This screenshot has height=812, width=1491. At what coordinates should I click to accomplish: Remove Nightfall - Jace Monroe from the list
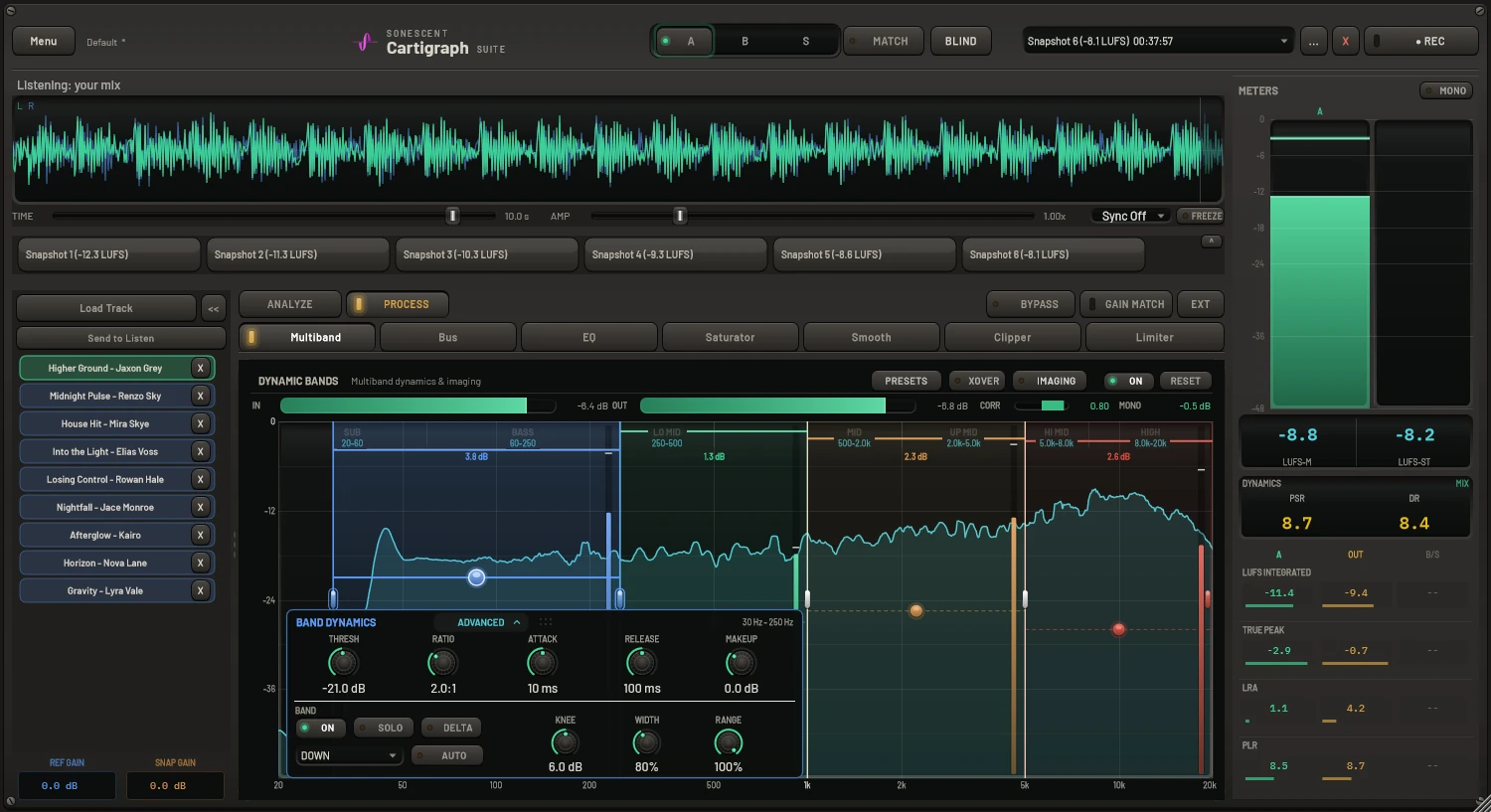click(x=200, y=507)
